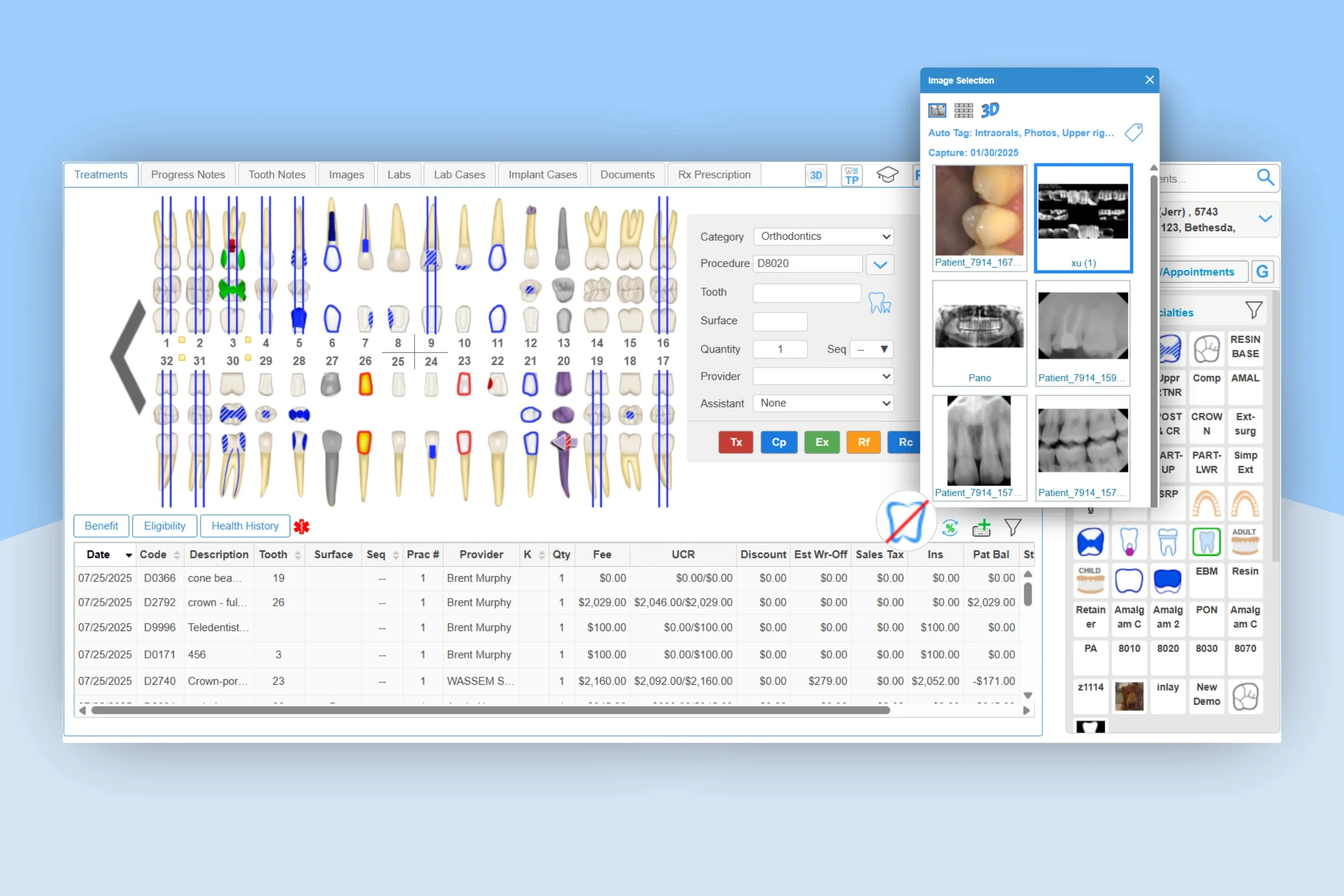The height and width of the screenshot is (896, 1344).
Task: Click the Eligibility button
Action: click(x=165, y=526)
